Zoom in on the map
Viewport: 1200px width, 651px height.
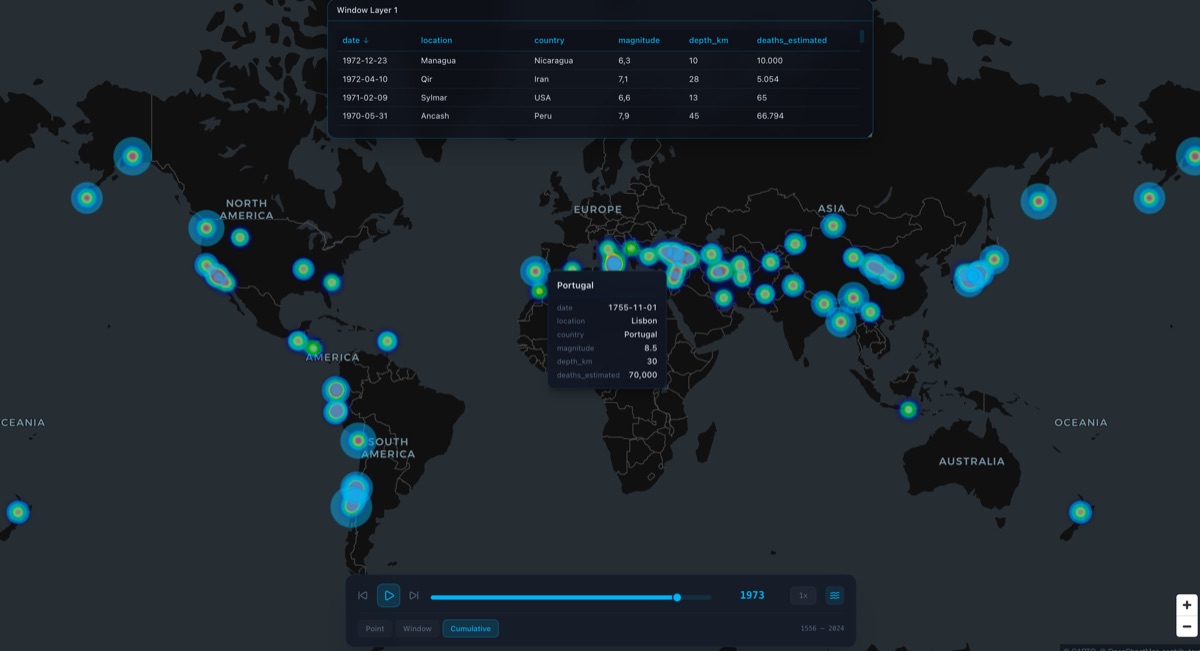(x=1185, y=604)
